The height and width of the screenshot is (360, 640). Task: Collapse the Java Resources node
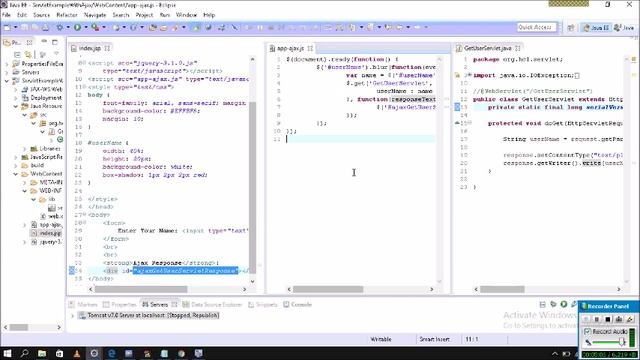[16, 106]
